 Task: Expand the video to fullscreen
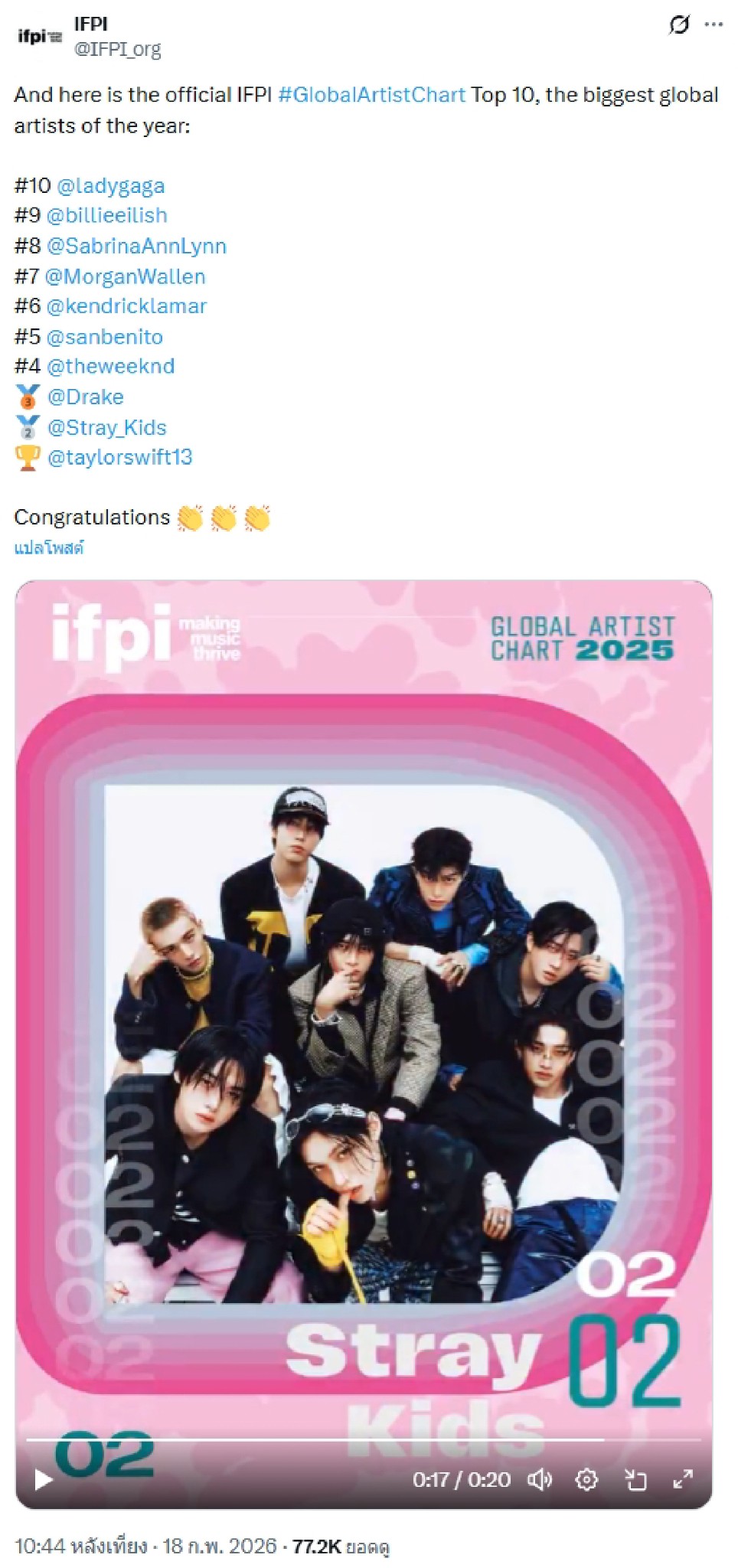[x=683, y=1480]
